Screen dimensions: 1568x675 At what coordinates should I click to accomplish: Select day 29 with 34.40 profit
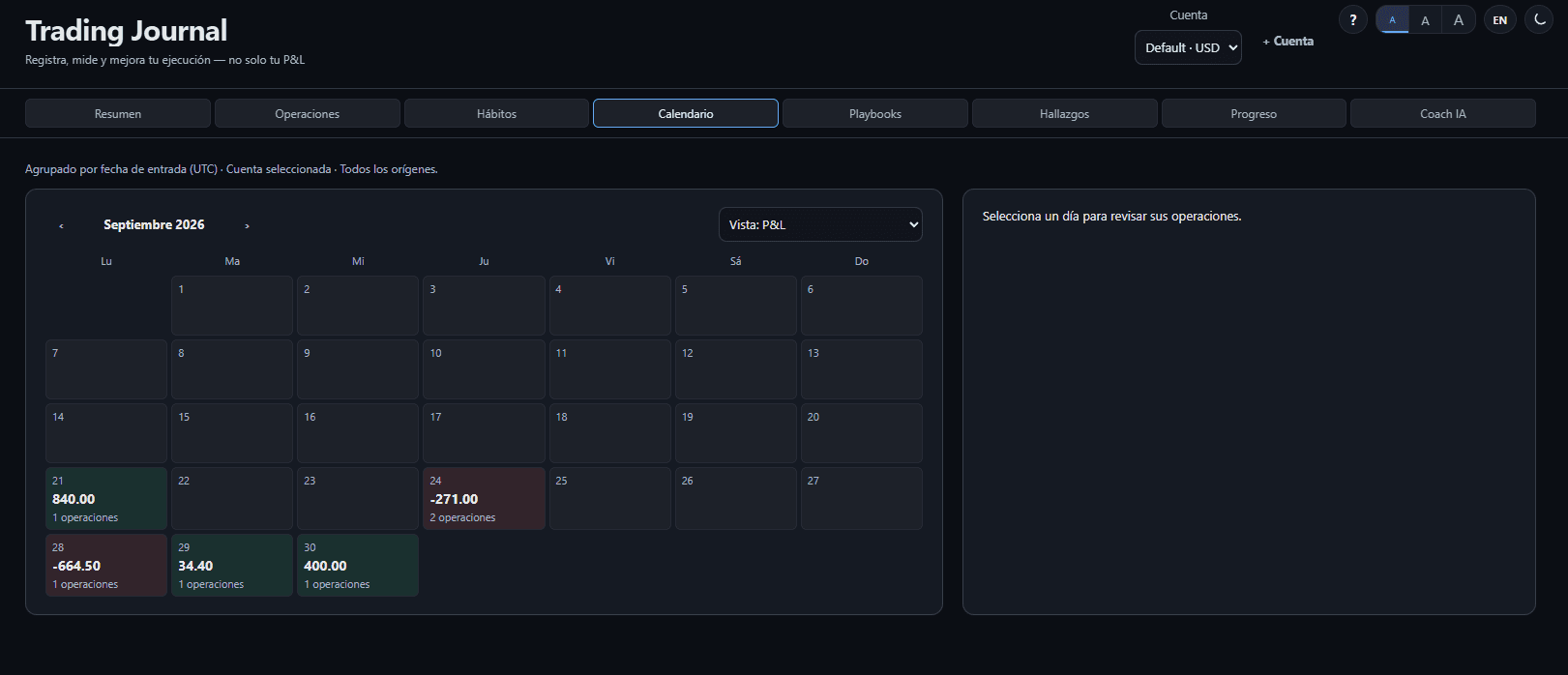click(232, 566)
